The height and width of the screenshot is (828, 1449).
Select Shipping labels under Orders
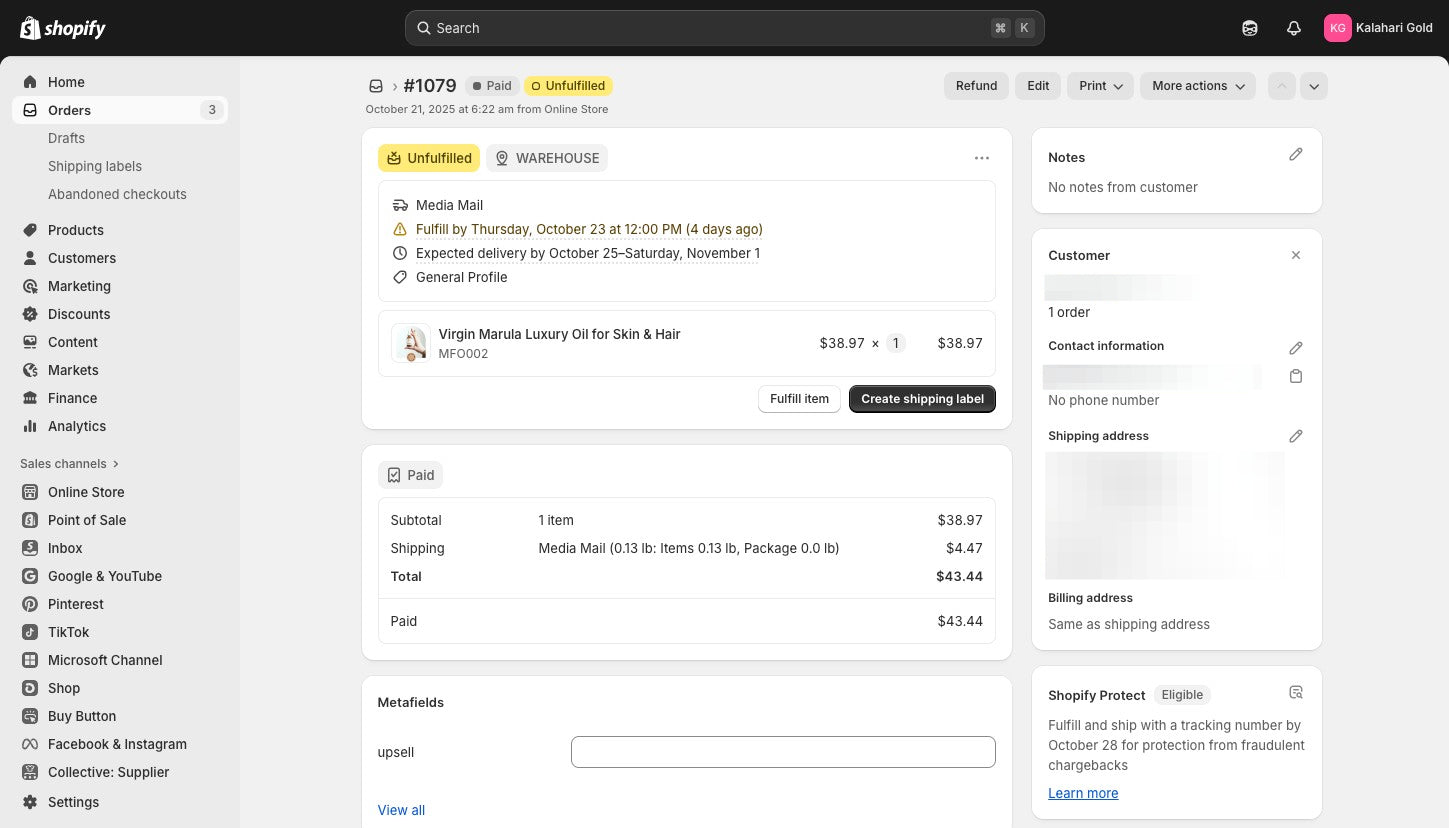(x=95, y=166)
